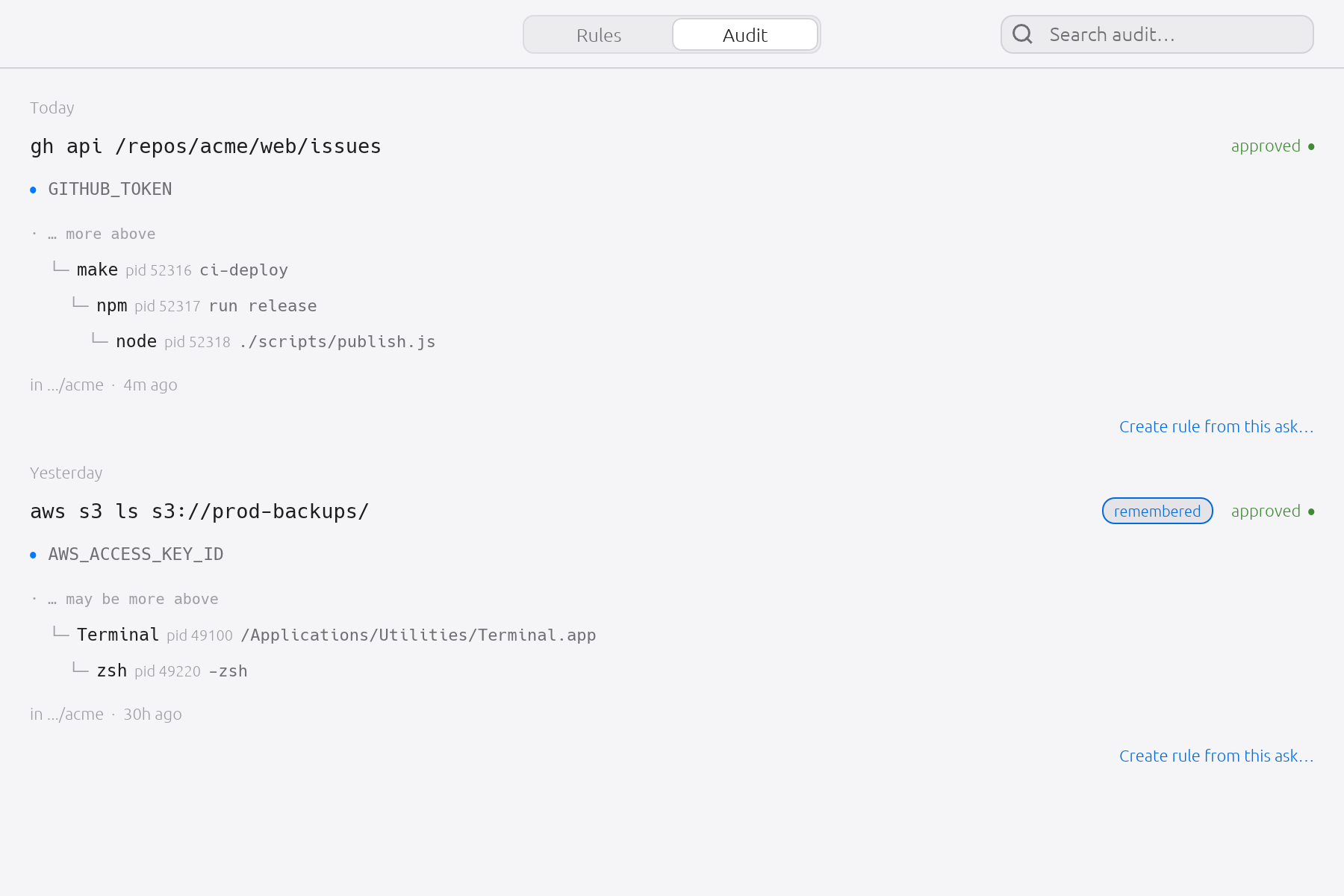Click the blue dot beside AWS_ACCESS_KEY_ID

pos(33,555)
